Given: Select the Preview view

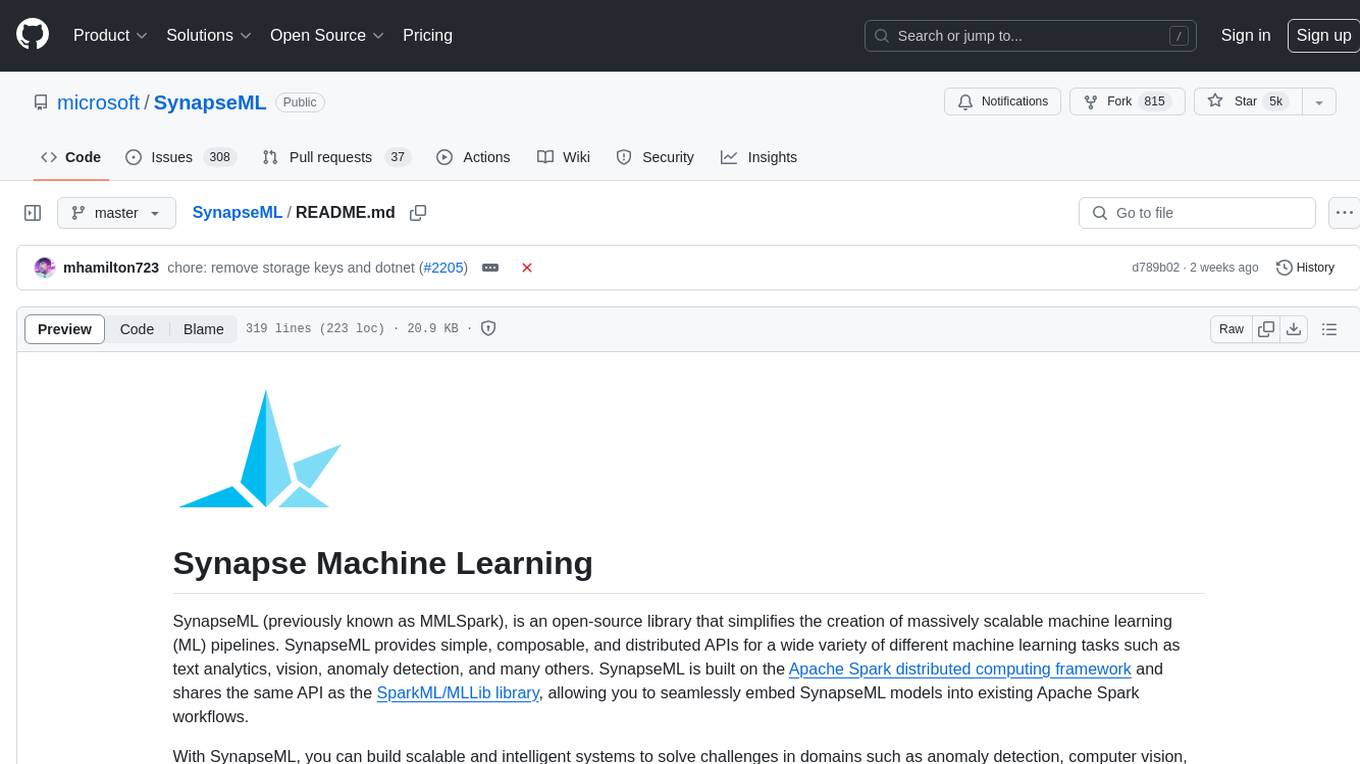Looking at the screenshot, I should pos(65,329).
